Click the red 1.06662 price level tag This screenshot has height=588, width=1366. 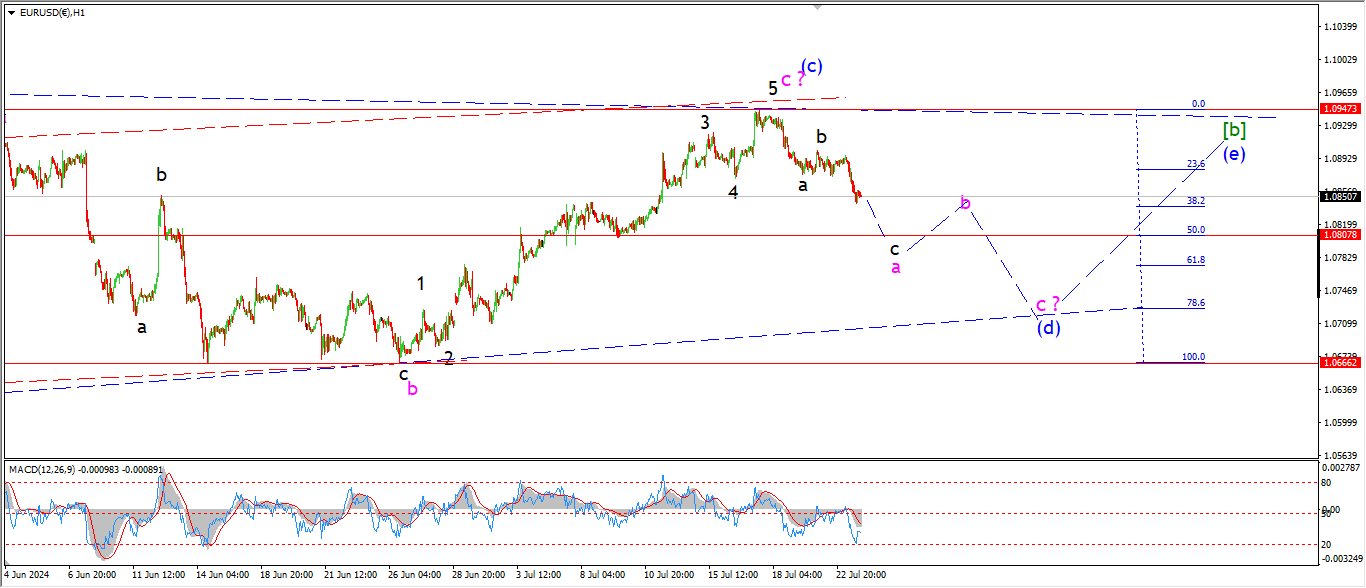[1337, 364]
